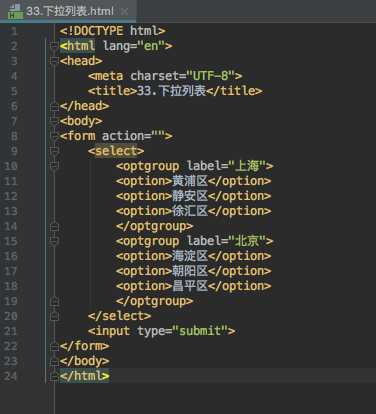Screen dimensions: 376x414
Task: Switch to the 33.下拉列表.html editor tab
Action: click(x=68, y=11)
